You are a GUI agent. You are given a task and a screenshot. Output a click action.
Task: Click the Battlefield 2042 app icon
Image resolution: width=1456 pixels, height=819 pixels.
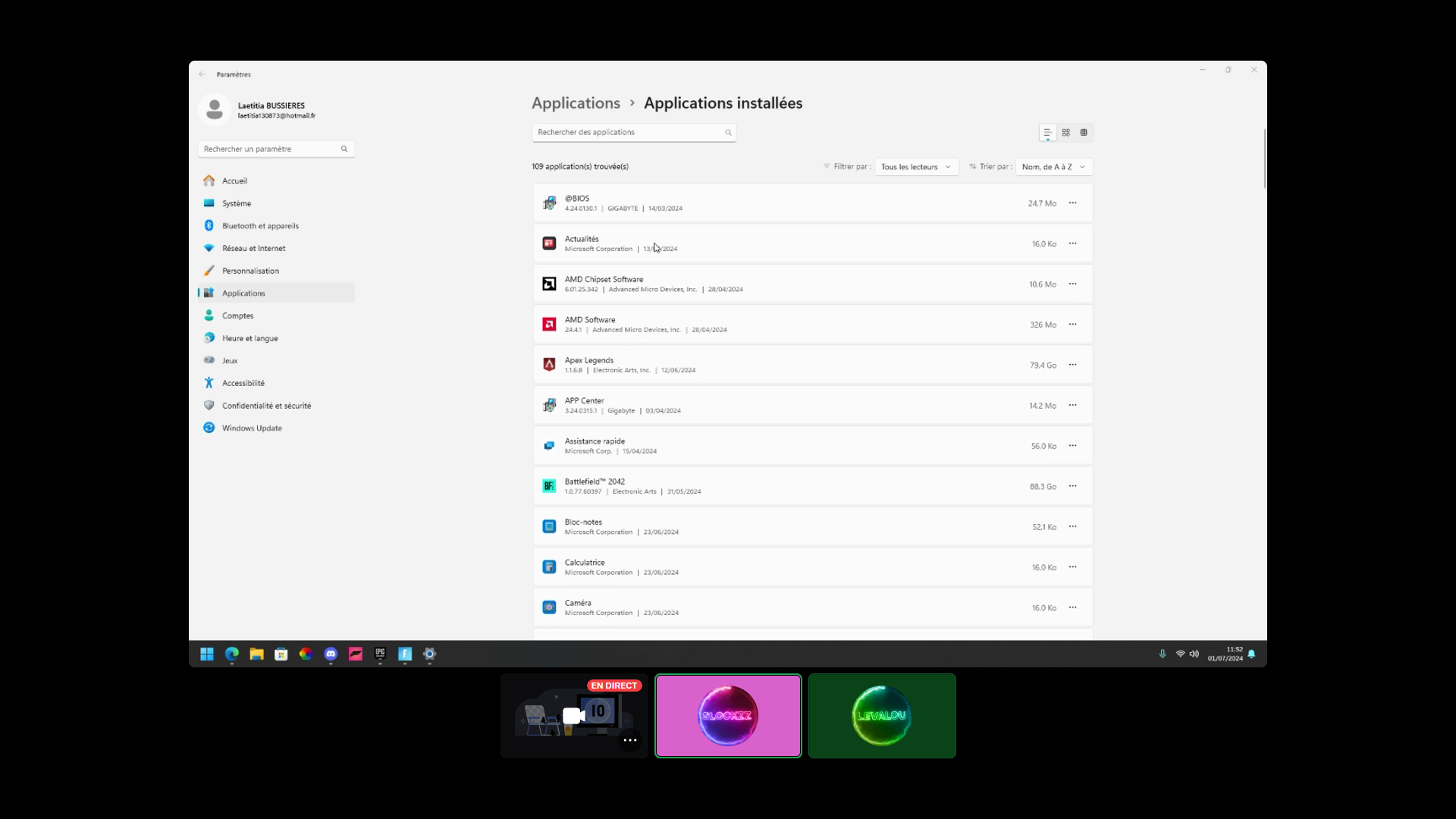pos(549,486)
